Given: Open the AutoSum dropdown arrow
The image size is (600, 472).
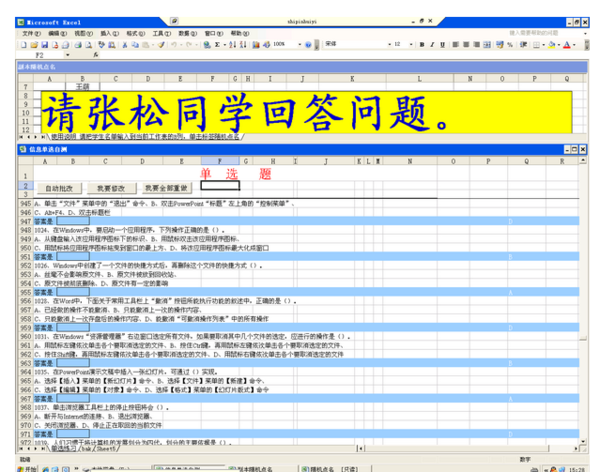Looking at the screenshot, I should tap(224, 45).
